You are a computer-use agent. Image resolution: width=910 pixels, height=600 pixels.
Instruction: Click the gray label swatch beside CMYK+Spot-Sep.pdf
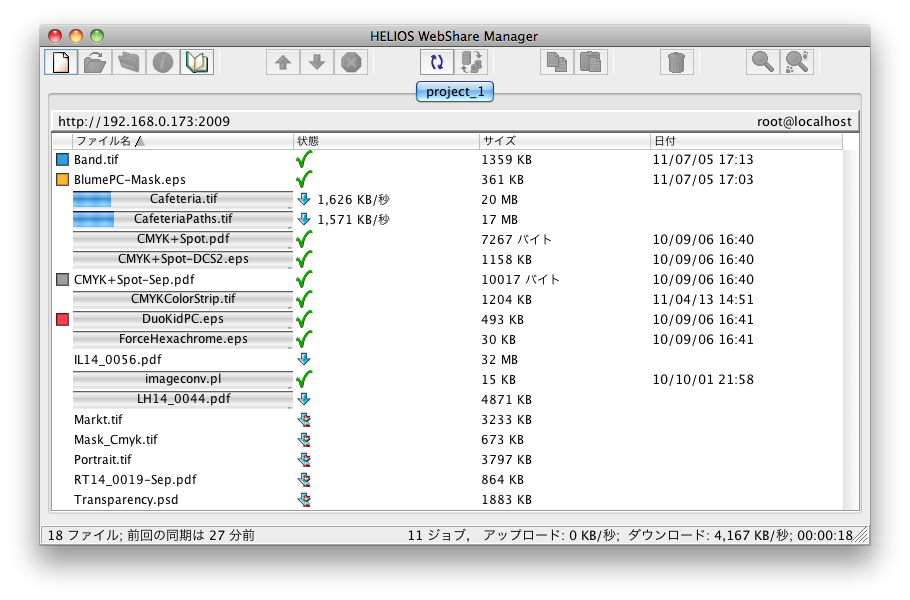(62, 280)
